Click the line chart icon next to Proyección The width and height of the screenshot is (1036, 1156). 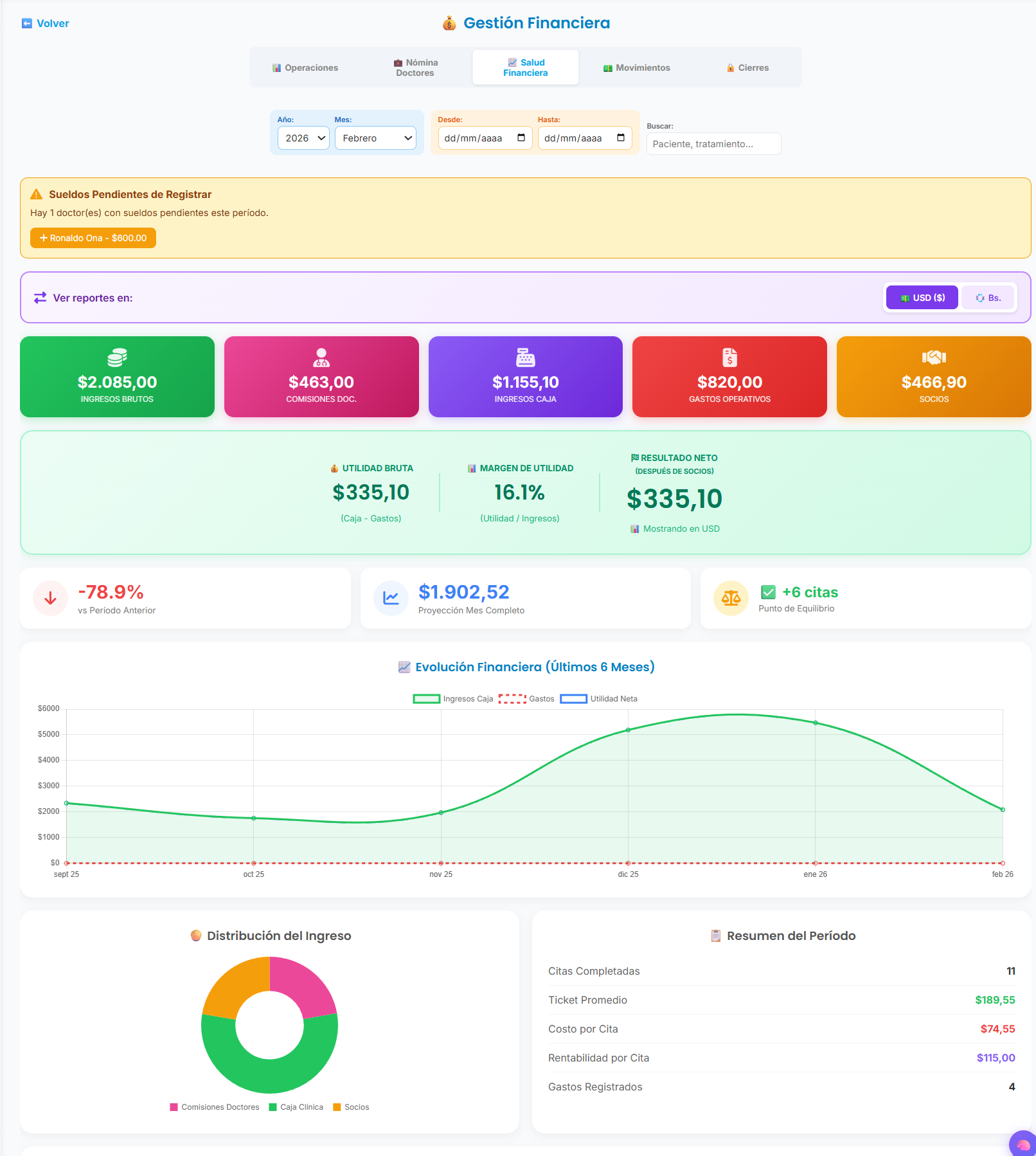tap(391, 598)
